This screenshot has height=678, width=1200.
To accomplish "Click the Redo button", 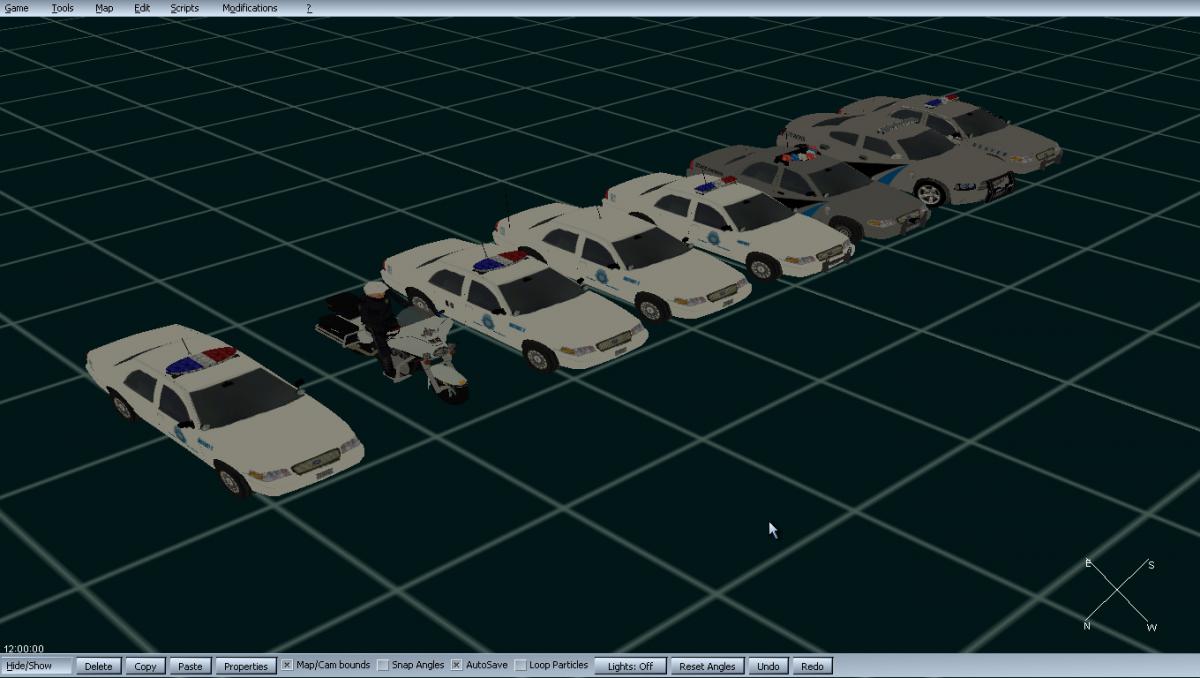I will pos(812,666).
